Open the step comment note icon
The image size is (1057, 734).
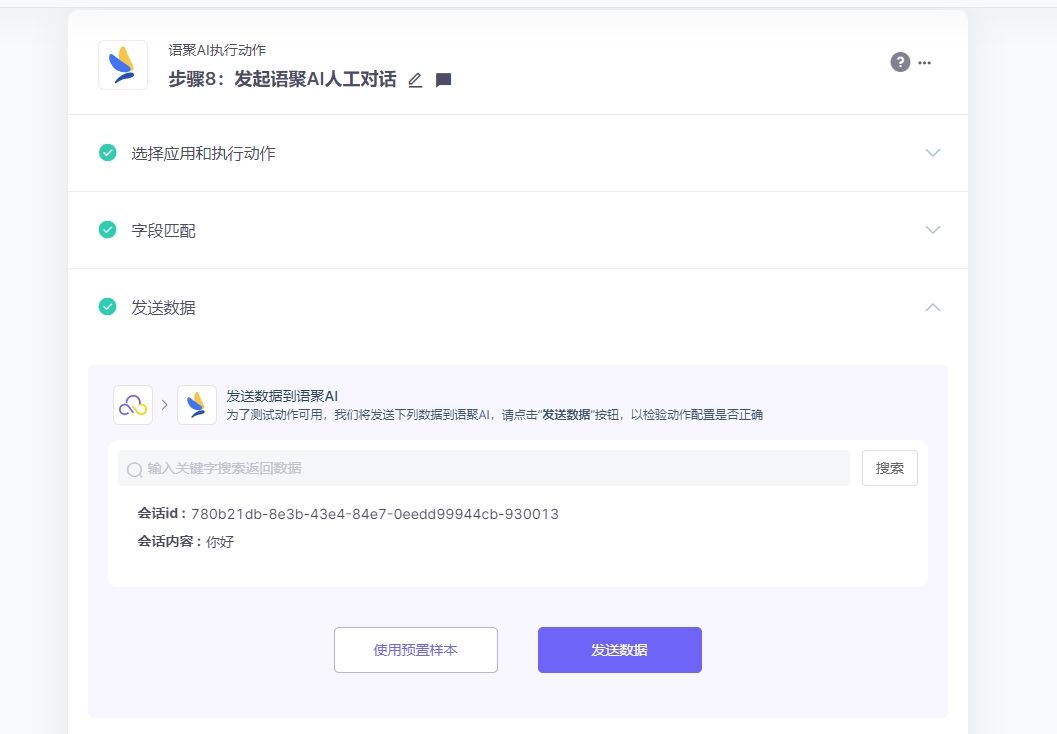(x=443, y=80)
